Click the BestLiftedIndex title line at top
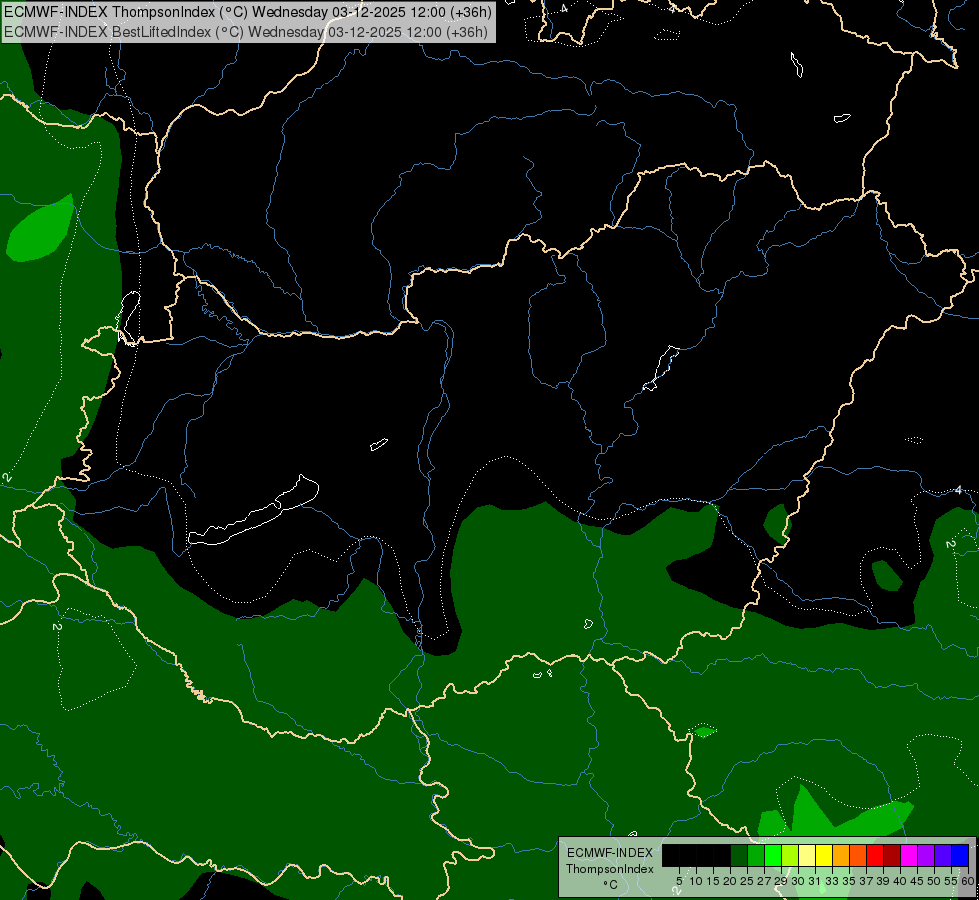The height and width of the screenshot is (900, 979). (x=245, y=32)
